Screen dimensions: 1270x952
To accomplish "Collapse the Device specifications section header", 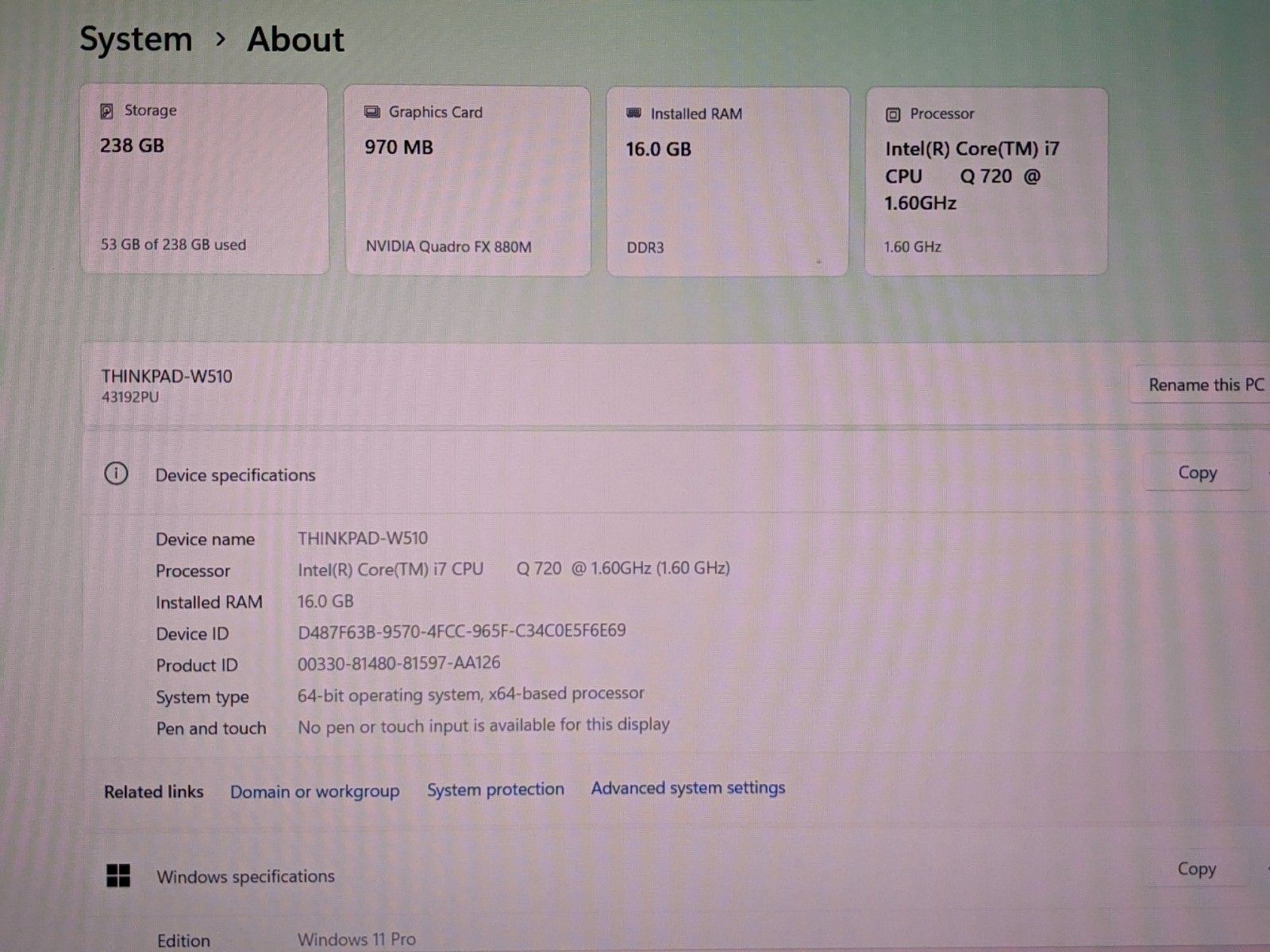I will point(675,474).
